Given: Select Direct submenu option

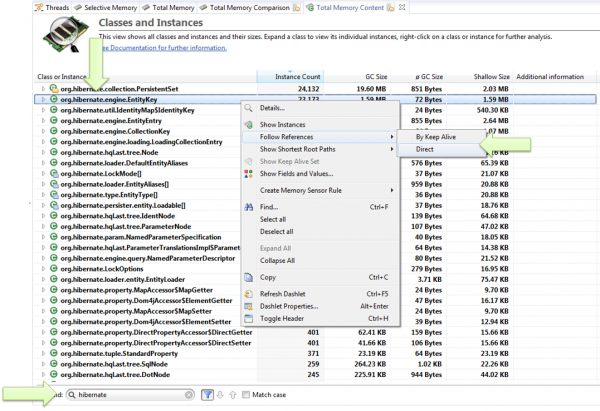Looking at the screenshot, I should tap(442, 149).
